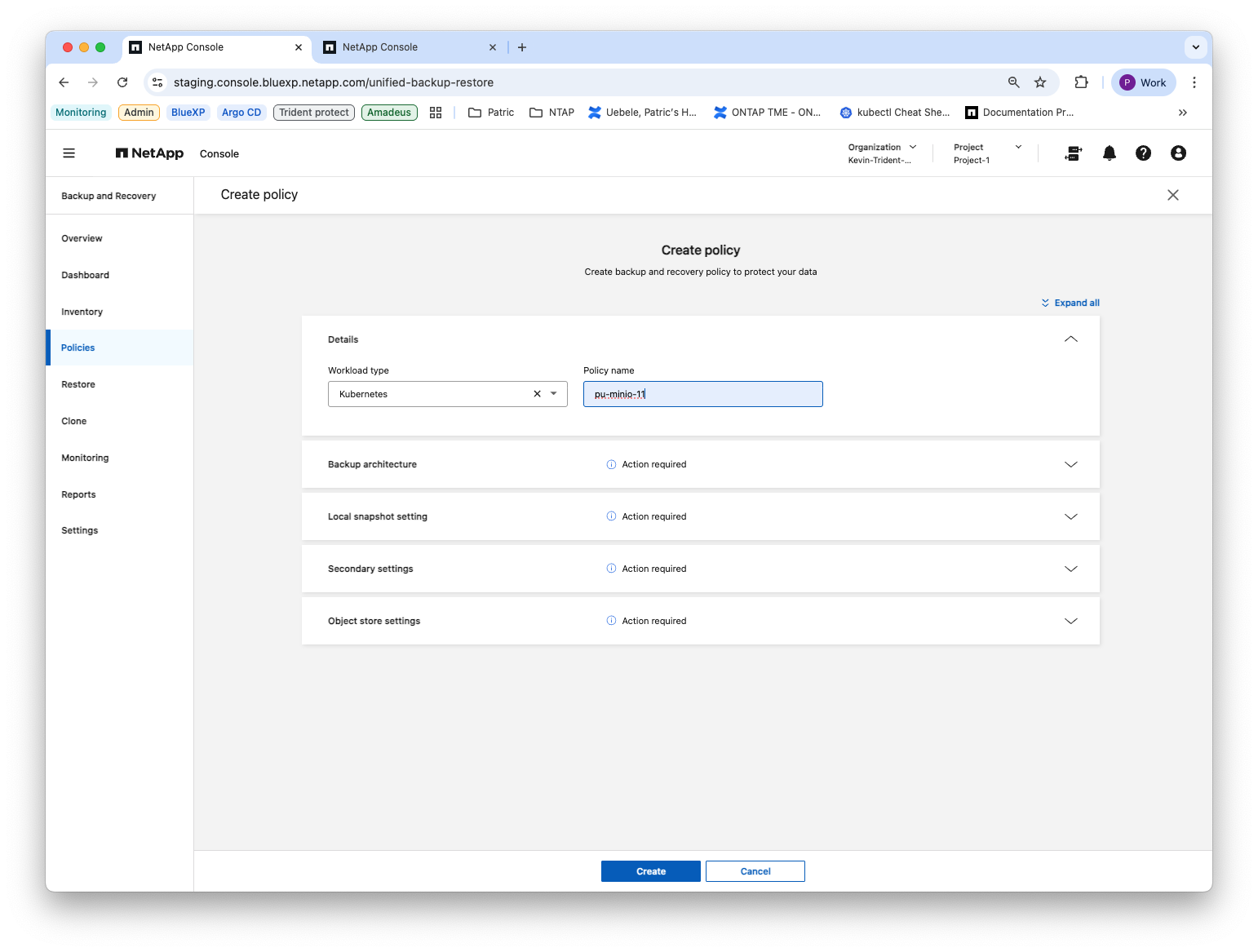Viewport: 1258px width, 952px height.
Task: Open the hamburger navigation menu
Action: (69, 153)
